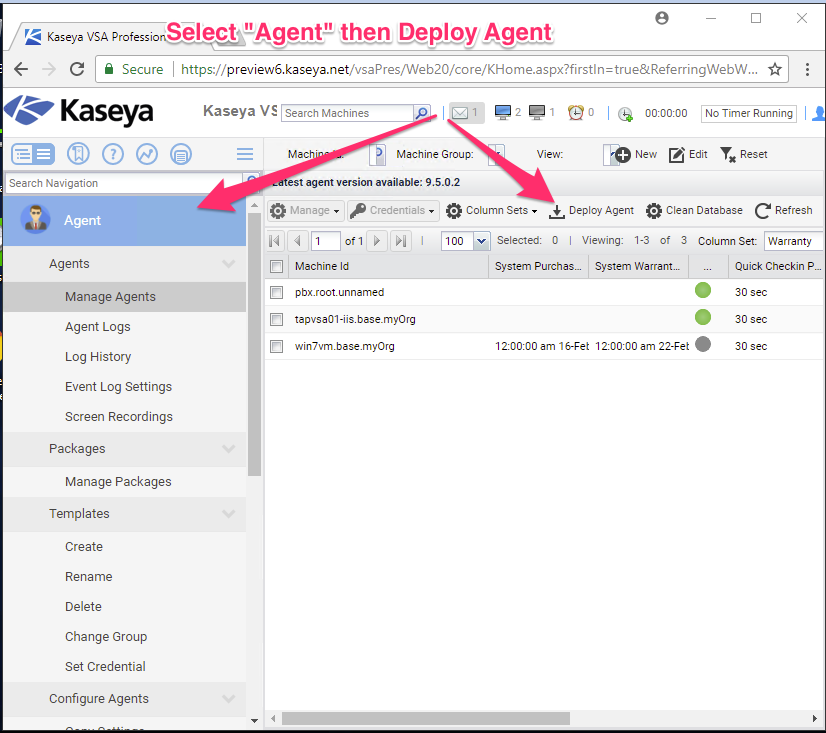The height and width of the screenshot is (733, 826).
Task: Switch to navigation tree view icon
Action: point(33,154)
